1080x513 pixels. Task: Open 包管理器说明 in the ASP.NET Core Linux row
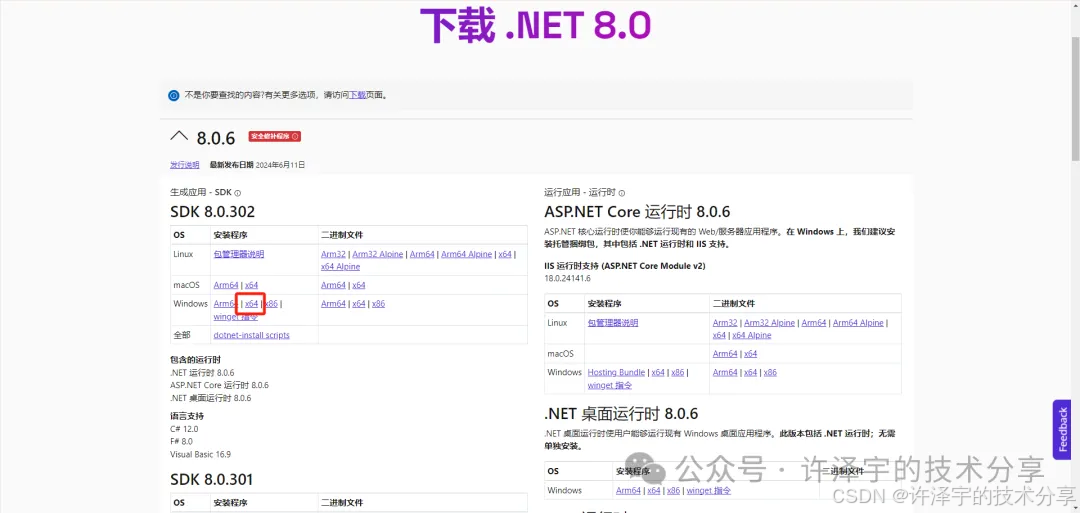(x=613, y=322)
